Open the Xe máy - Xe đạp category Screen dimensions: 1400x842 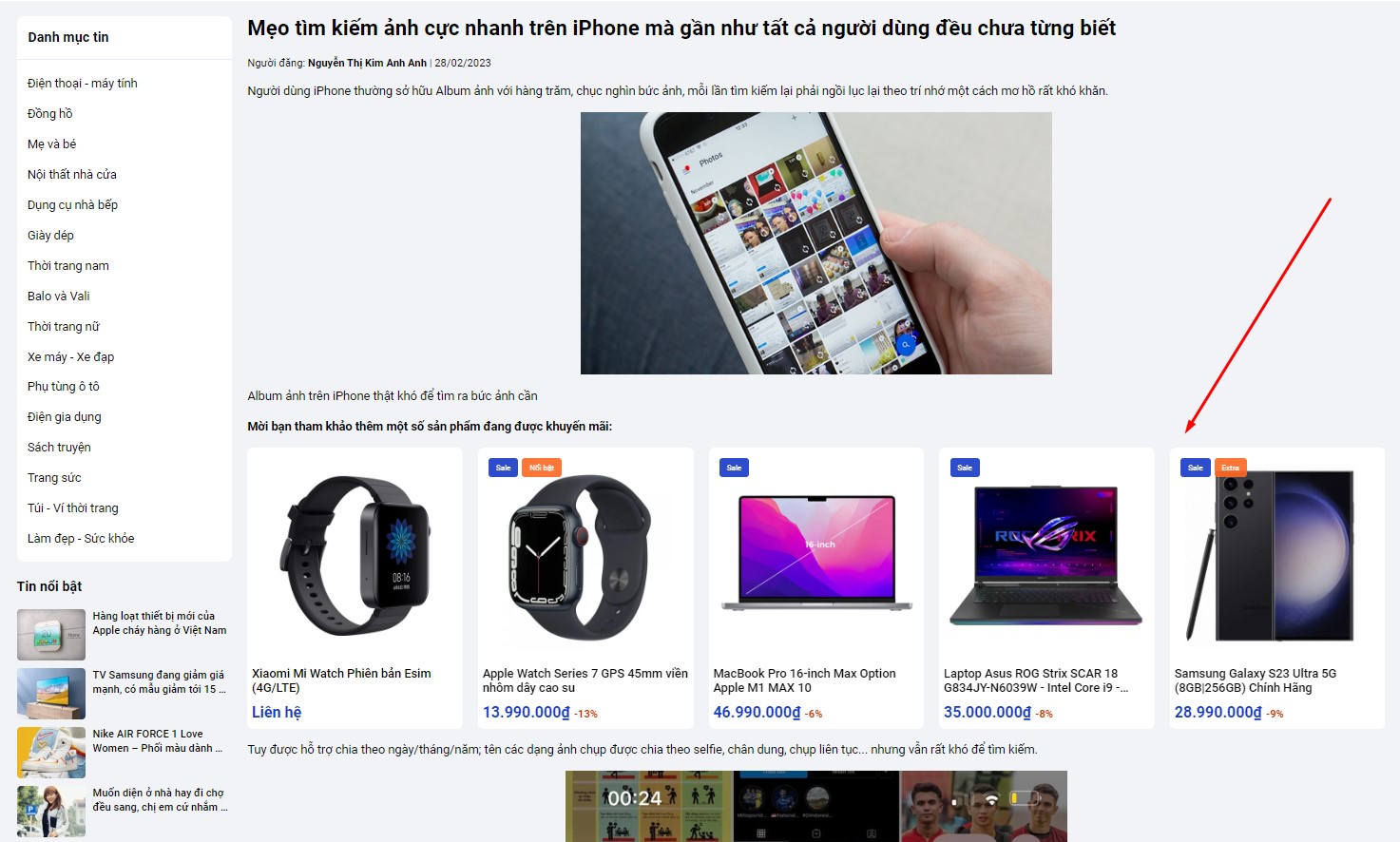tap(71, 357)
